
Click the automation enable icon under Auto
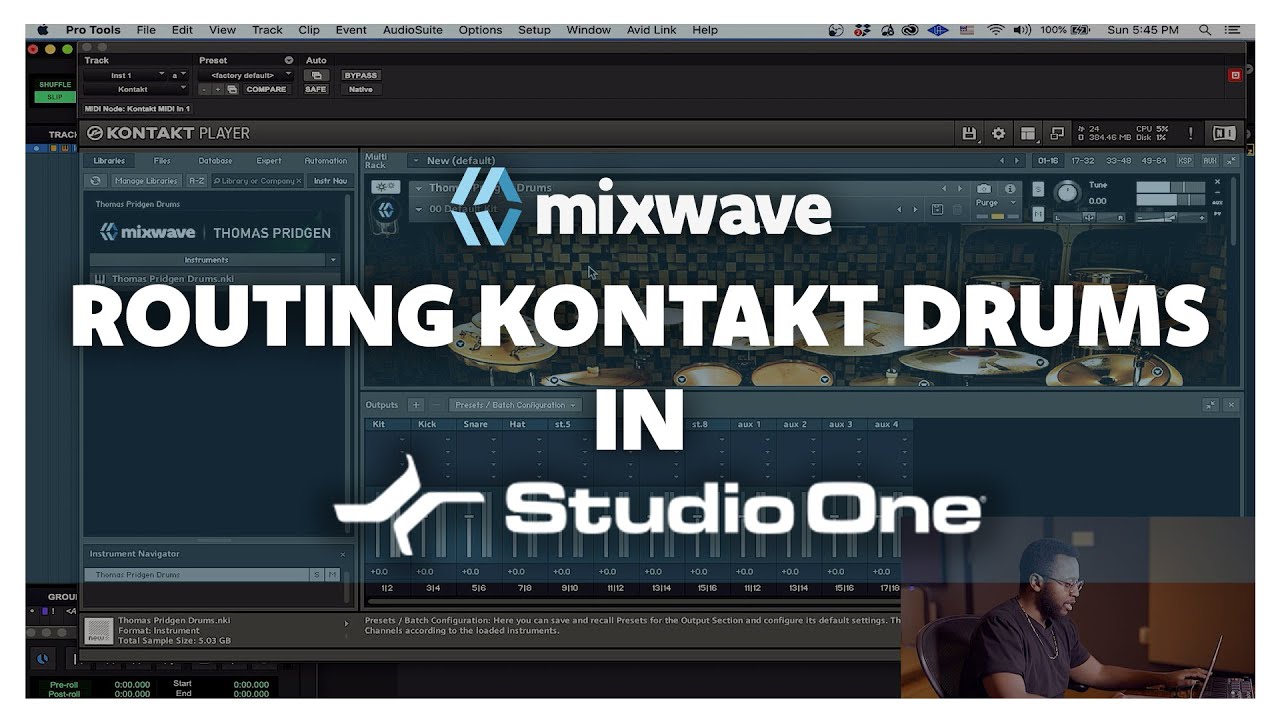[x=316, y=75]
